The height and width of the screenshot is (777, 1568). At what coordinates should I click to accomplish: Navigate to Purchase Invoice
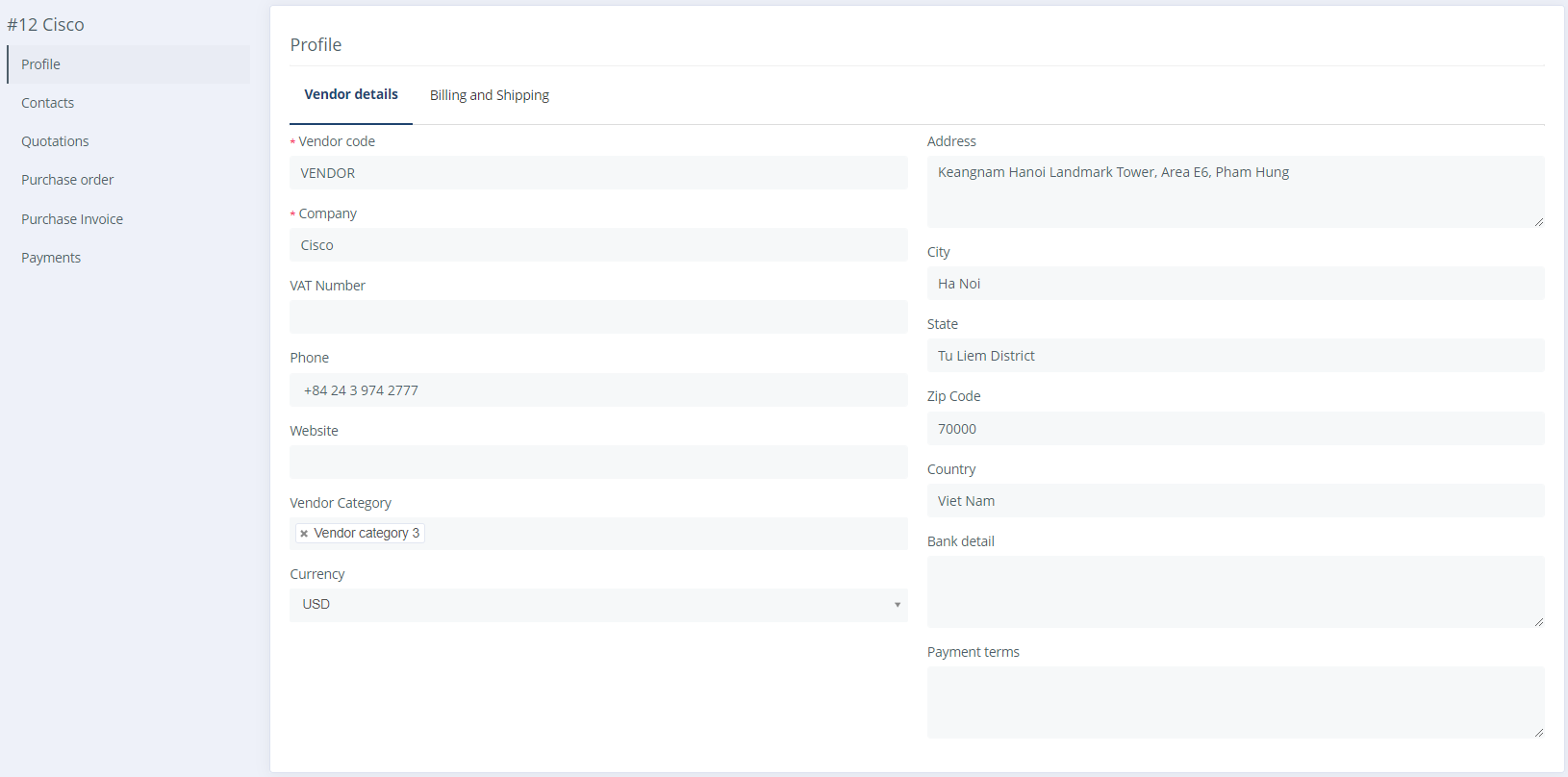point(72,219)
